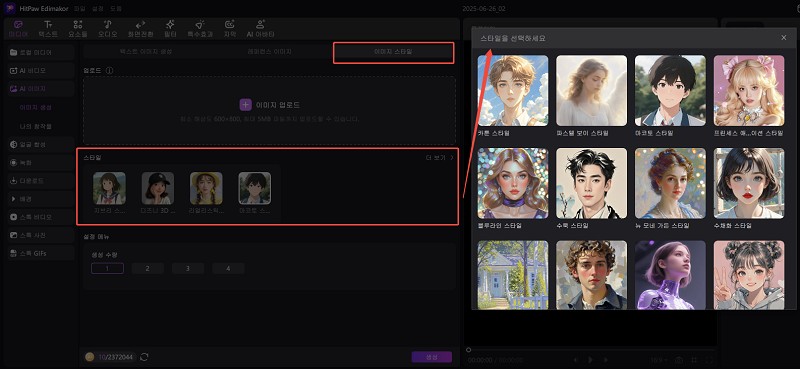The image size is (800, 369).
Task: Open the 텍스트 (Text) tool
Action: (48, 29)
